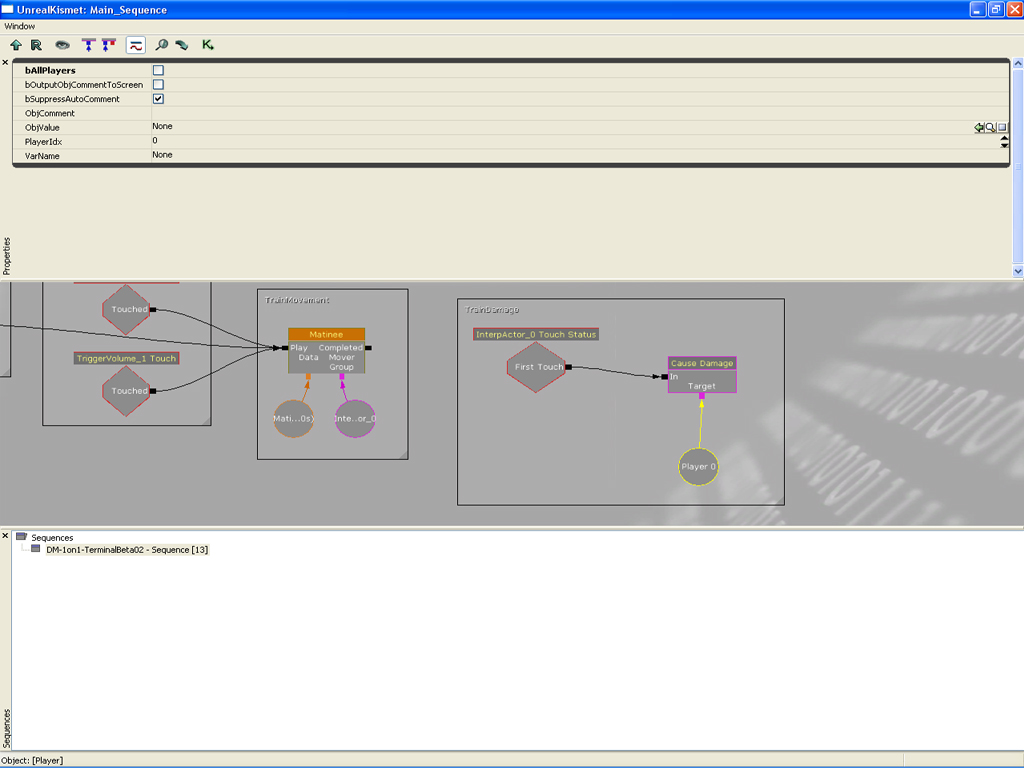Click the blue-red arrow fit-selection toolbar icon
The width and height of the screenshot is (1024, 768).
[x=108, y=45]
